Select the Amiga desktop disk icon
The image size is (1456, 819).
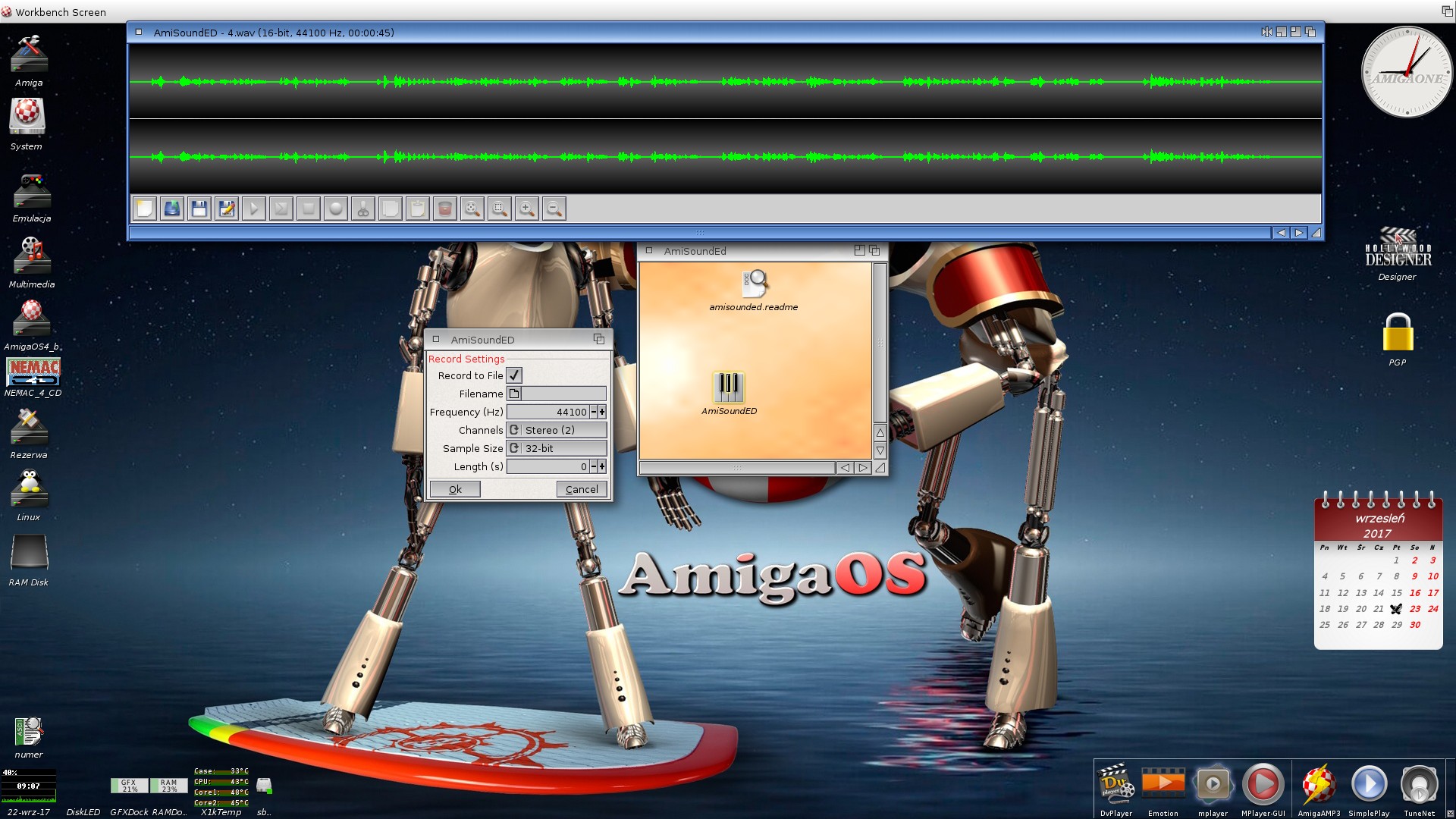pyautogui.click(x=29, y=61)
